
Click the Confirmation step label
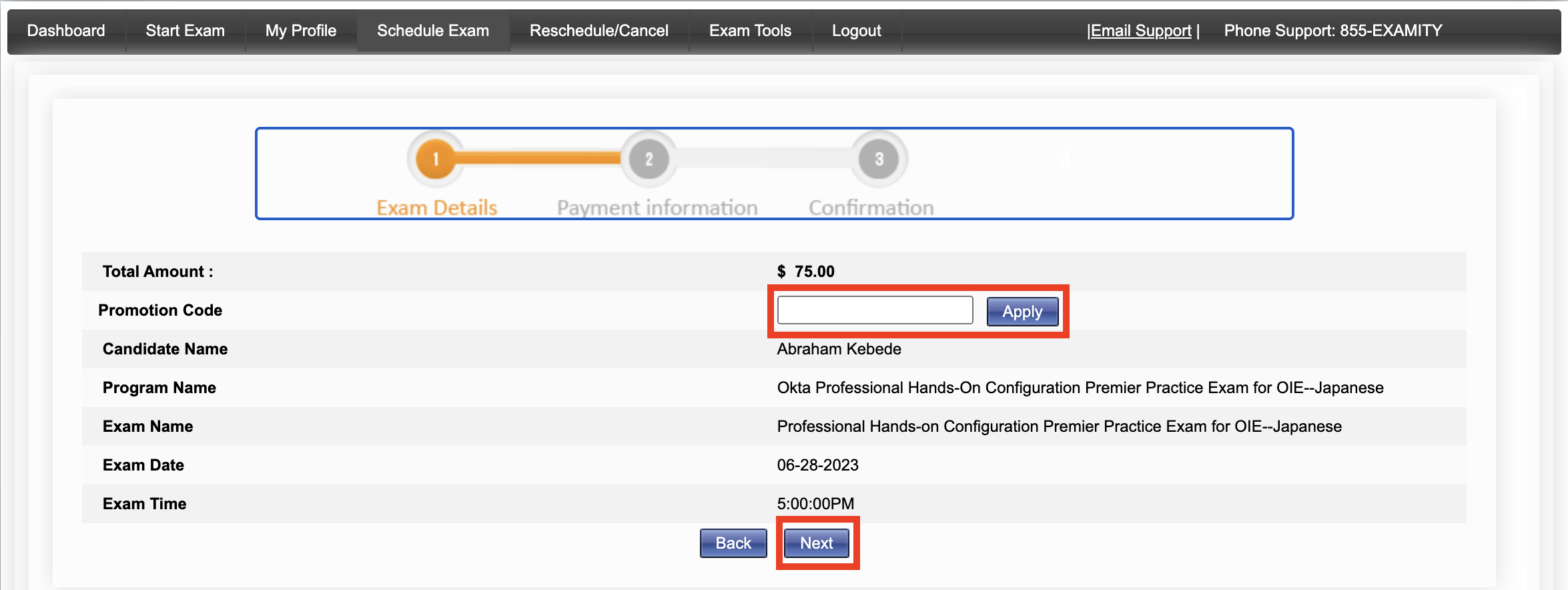tap(871, 208)
